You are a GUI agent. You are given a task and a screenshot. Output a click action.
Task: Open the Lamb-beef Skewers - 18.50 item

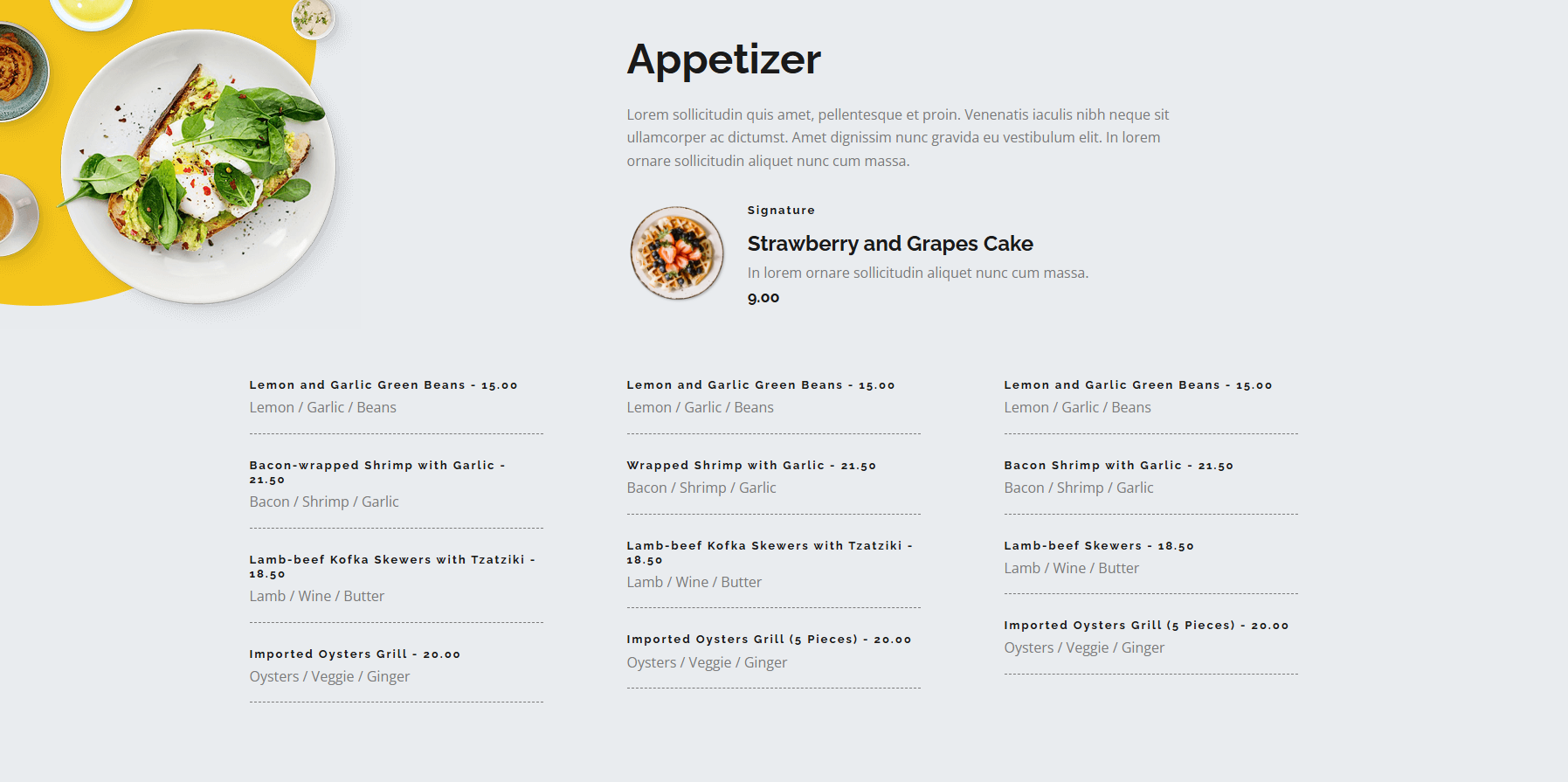click(x=1098, y=546)
